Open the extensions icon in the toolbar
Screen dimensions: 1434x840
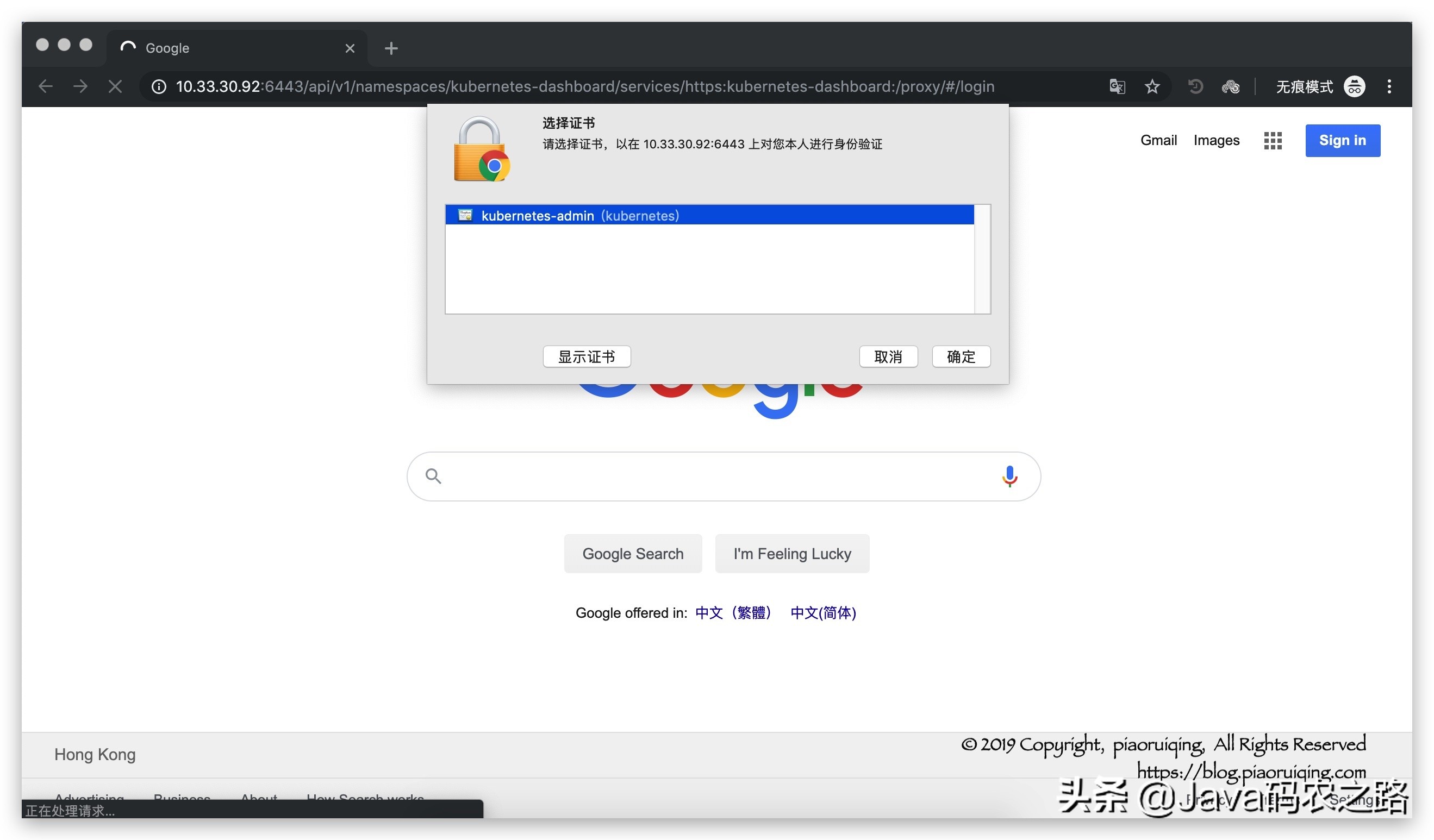pos(1231,86)
